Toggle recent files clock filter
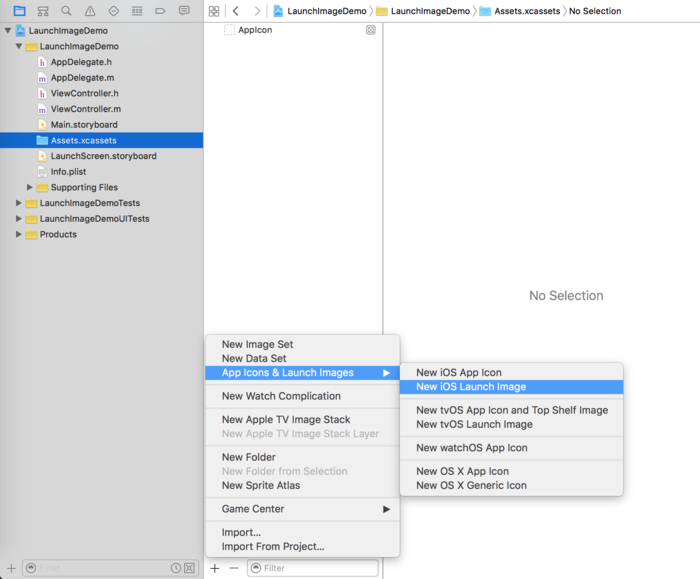The image size is (700, 579). 176,568
